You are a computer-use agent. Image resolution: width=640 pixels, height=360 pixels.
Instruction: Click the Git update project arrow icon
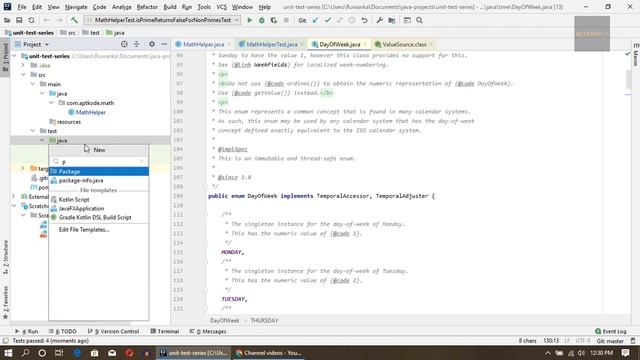point(315,20)
